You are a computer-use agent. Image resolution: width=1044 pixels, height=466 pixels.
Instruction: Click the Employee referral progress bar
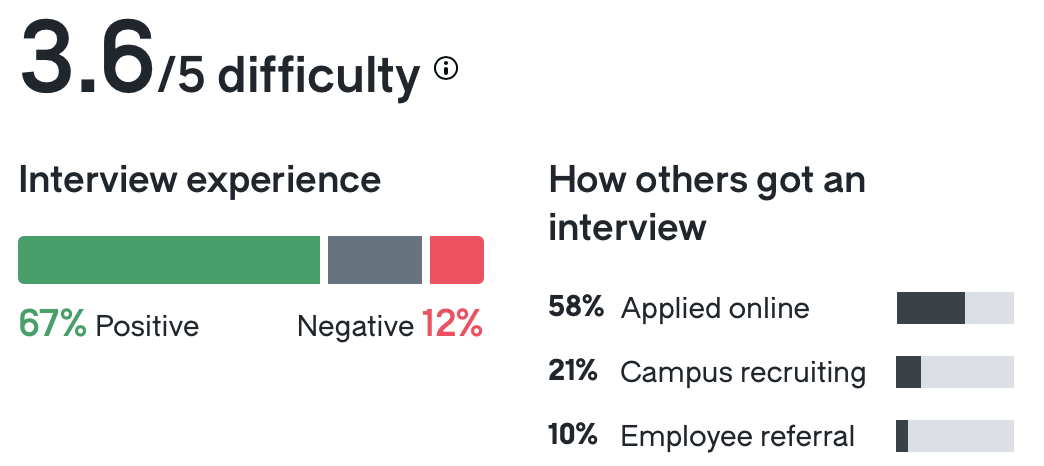pos(955,436)
